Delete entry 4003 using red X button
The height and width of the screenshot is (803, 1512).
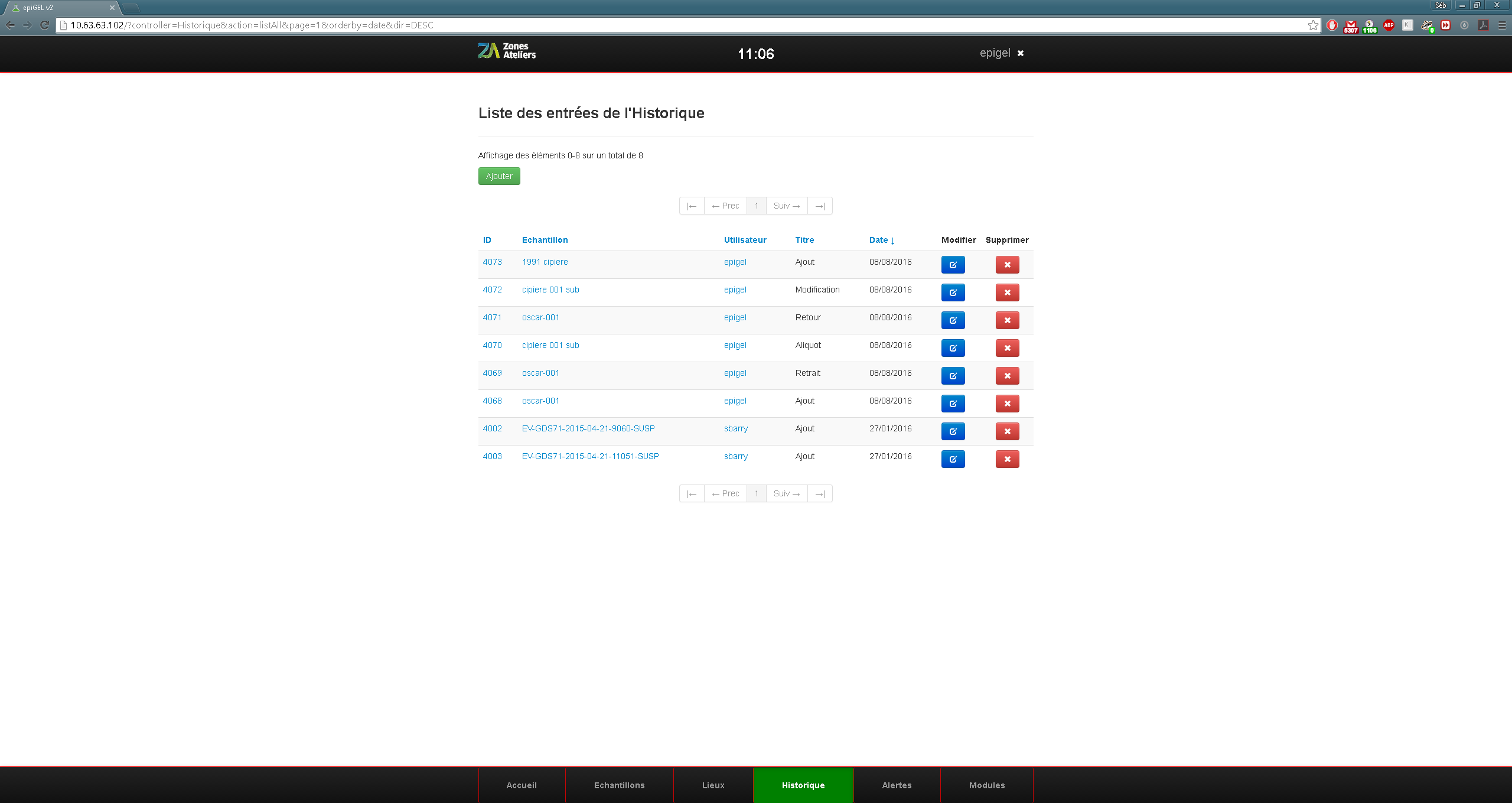(1007, 459)
